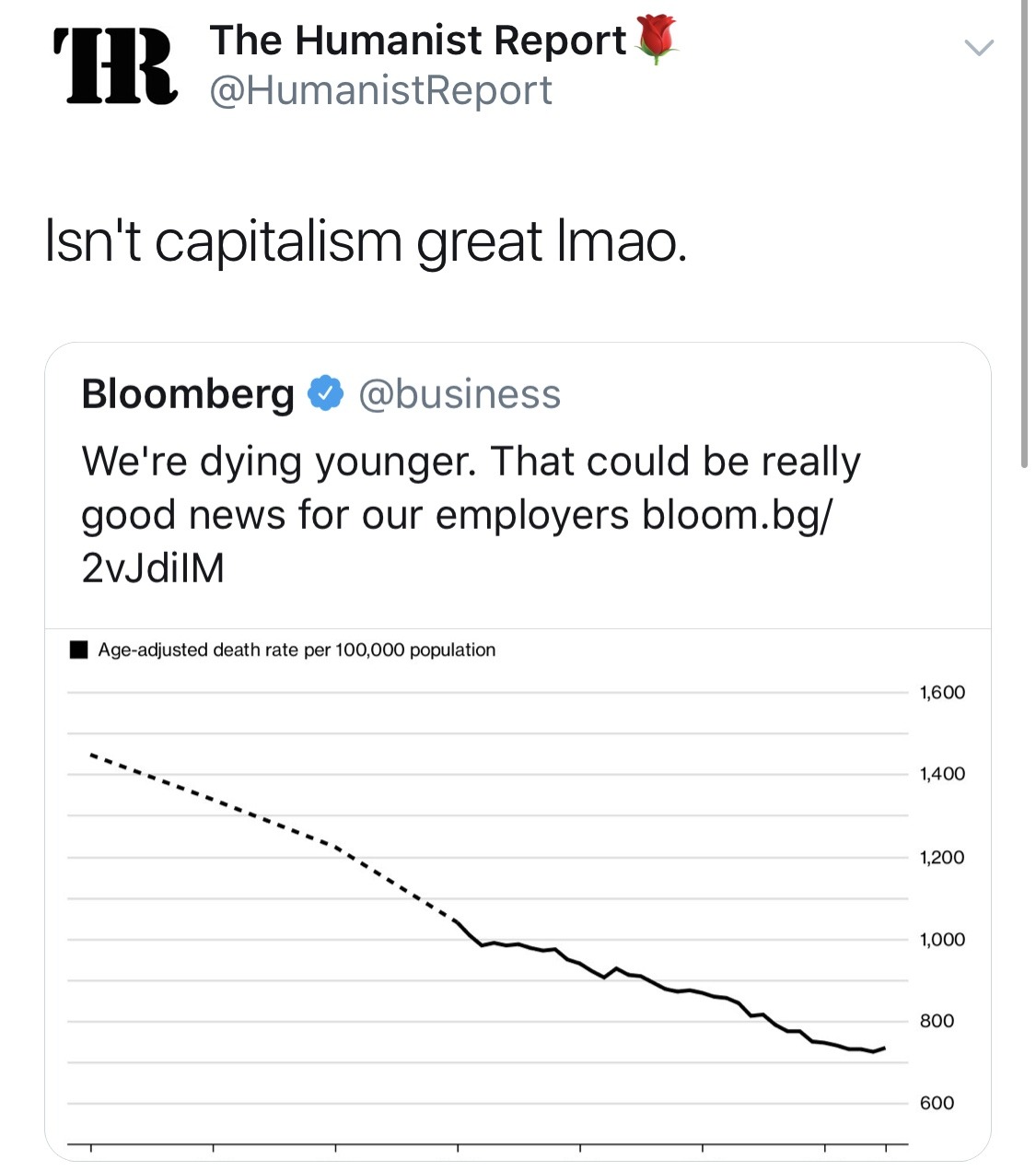Select the "Isn't capitalism great lmao." tweet text
The height and width of the screenshot is (1171, 1036).
pos(366,242)
